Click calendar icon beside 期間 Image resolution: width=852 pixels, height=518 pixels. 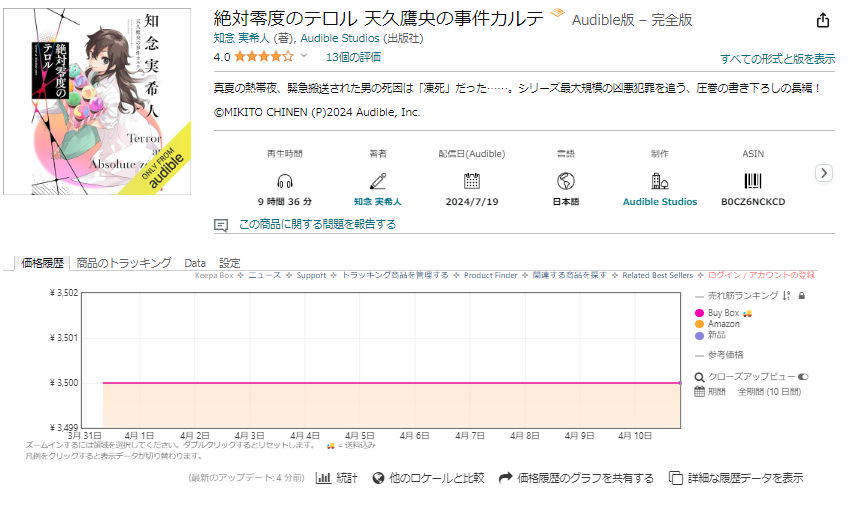(x=699, y=391)
